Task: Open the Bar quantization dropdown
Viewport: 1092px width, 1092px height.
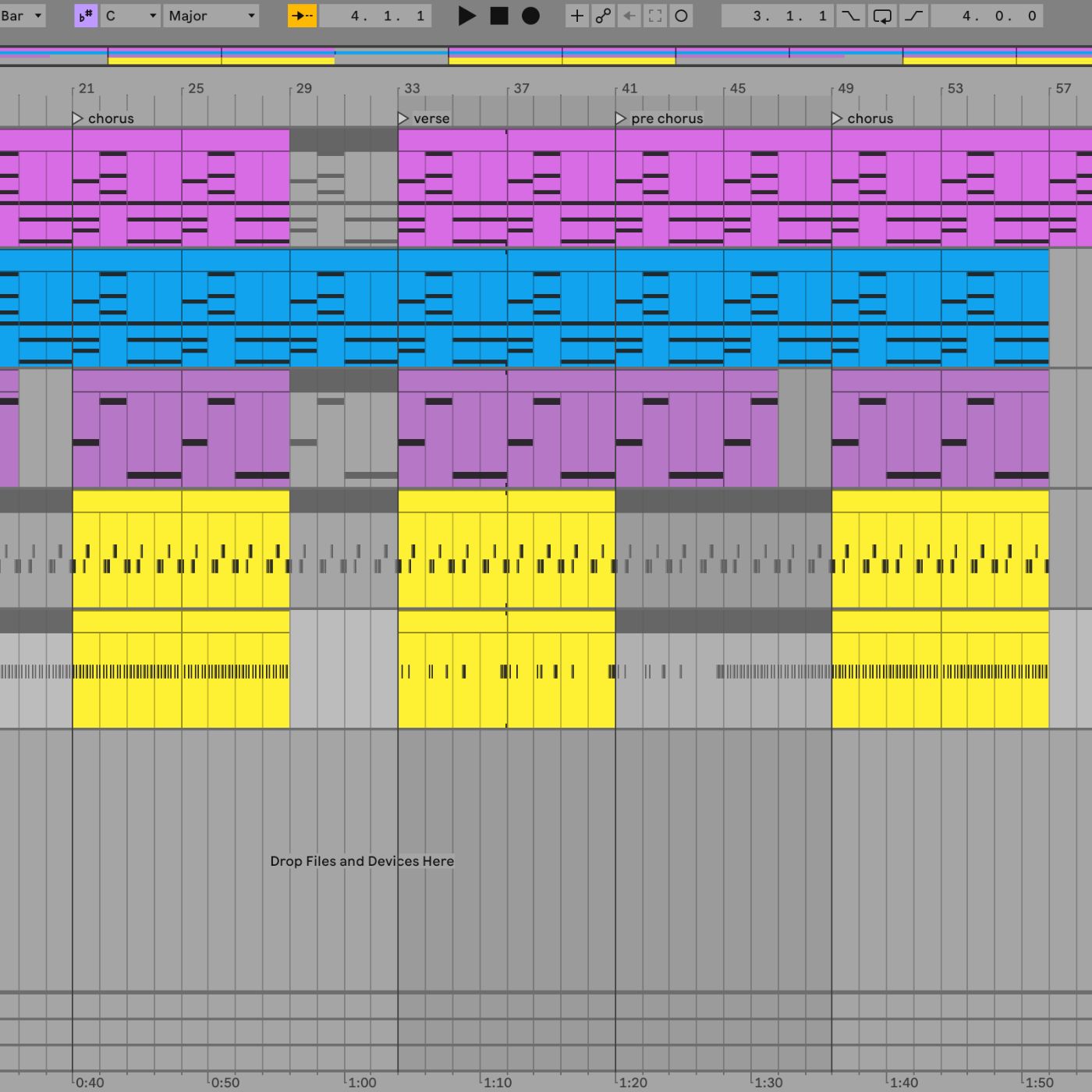Action: [21, 15]
